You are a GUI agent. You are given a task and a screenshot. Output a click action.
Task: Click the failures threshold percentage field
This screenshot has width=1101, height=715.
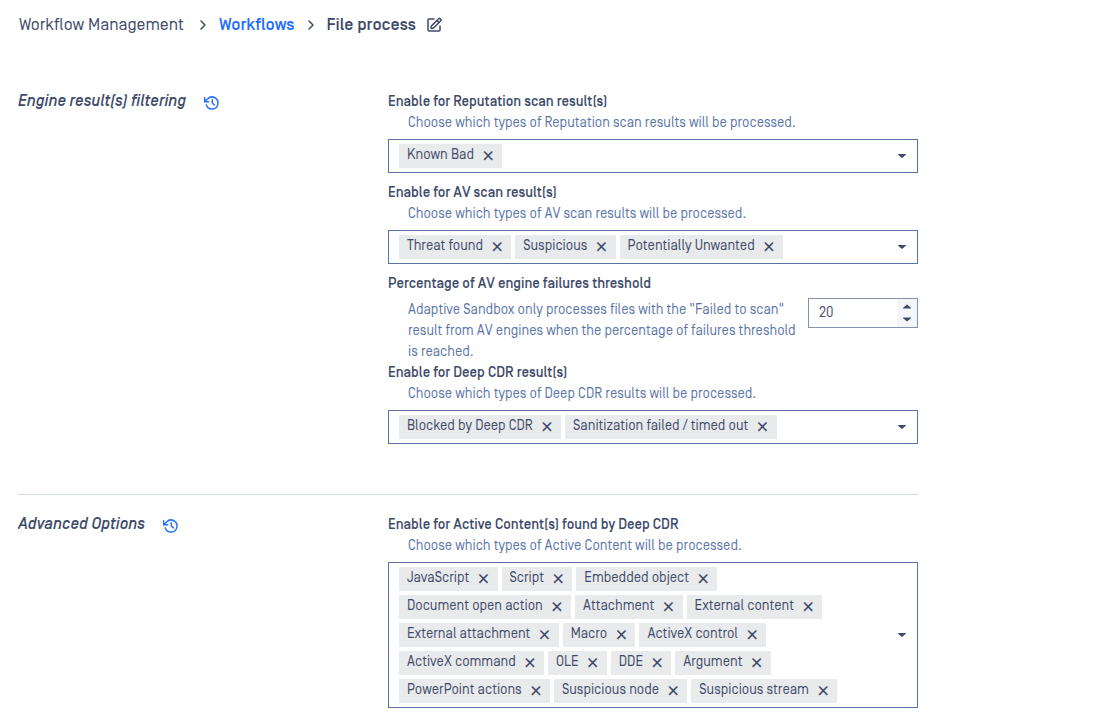coord(852,313)
